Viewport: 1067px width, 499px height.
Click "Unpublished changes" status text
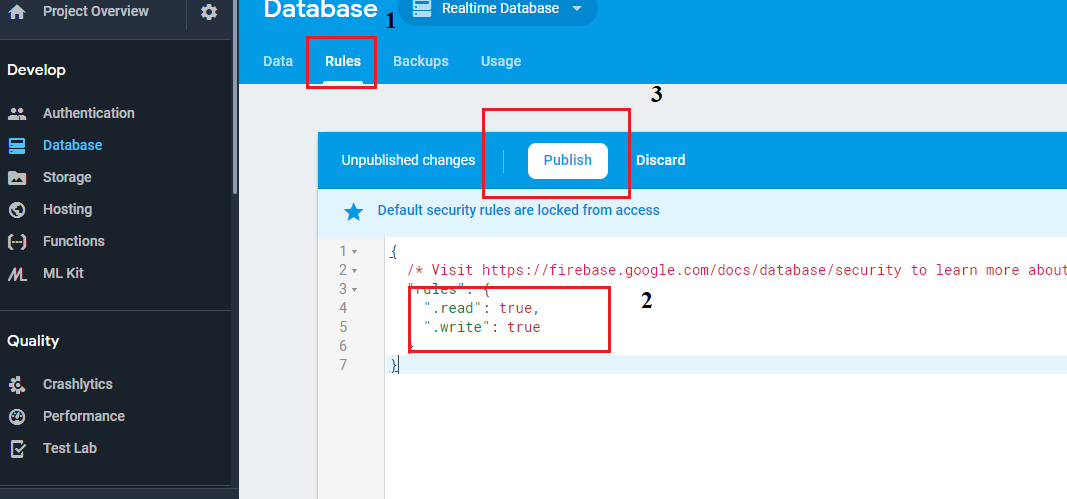[408, 161]
